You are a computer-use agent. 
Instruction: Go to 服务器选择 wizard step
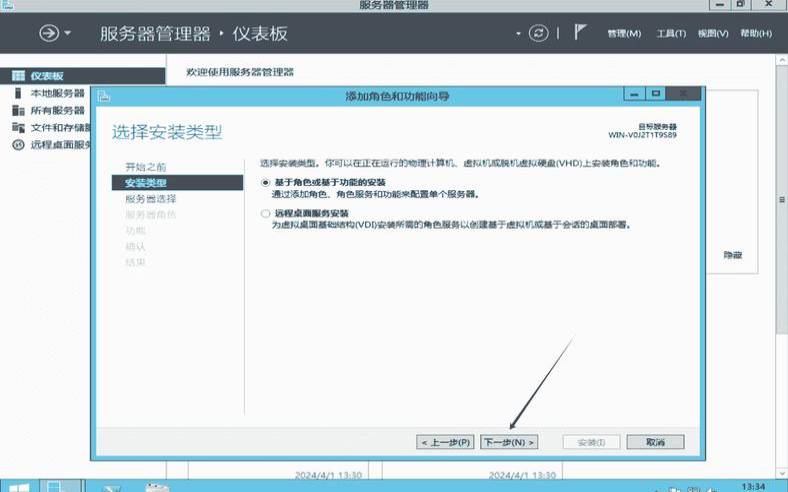pos(151,199)
